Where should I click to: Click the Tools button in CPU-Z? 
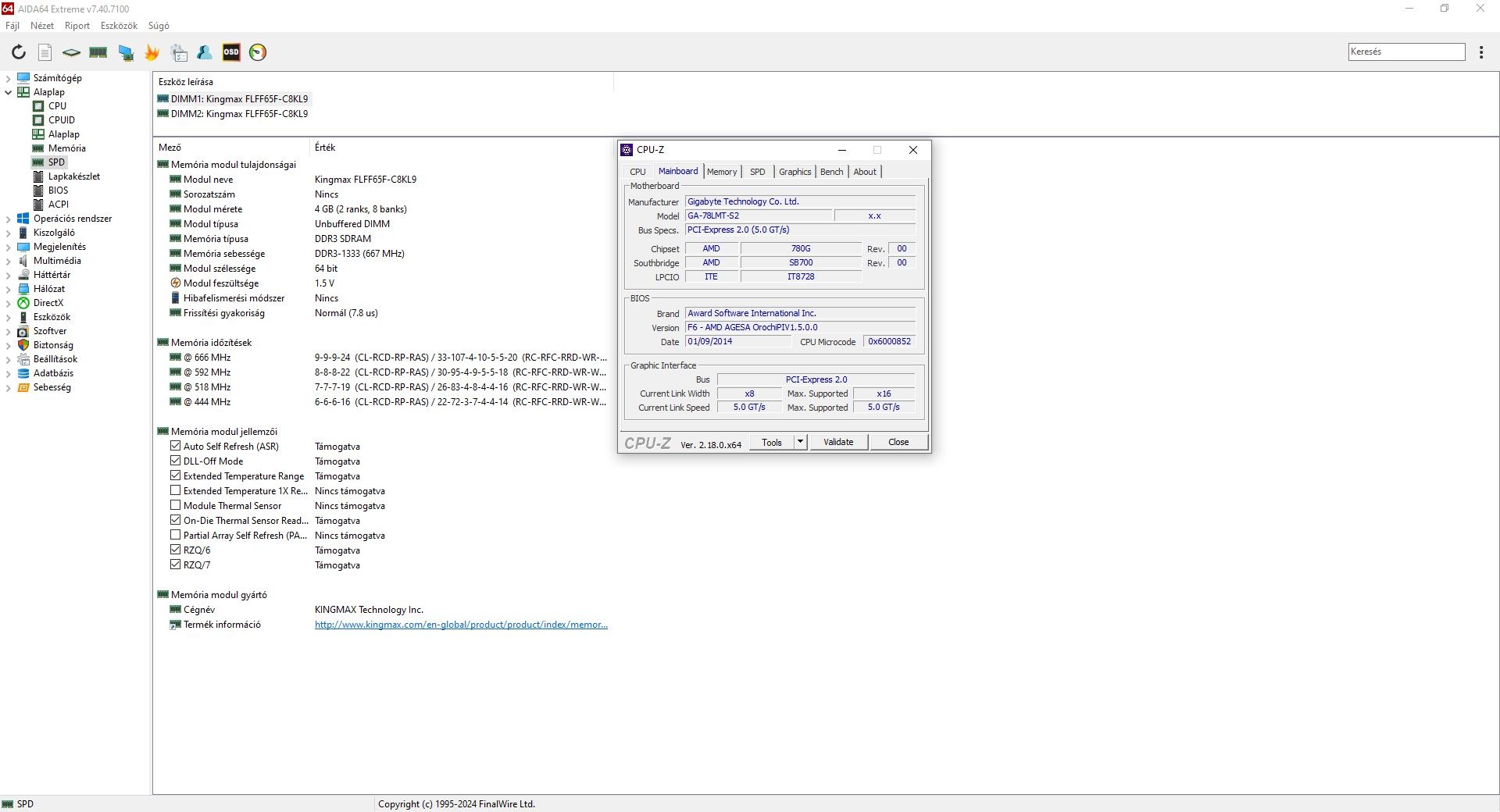(x=772, y=442)
